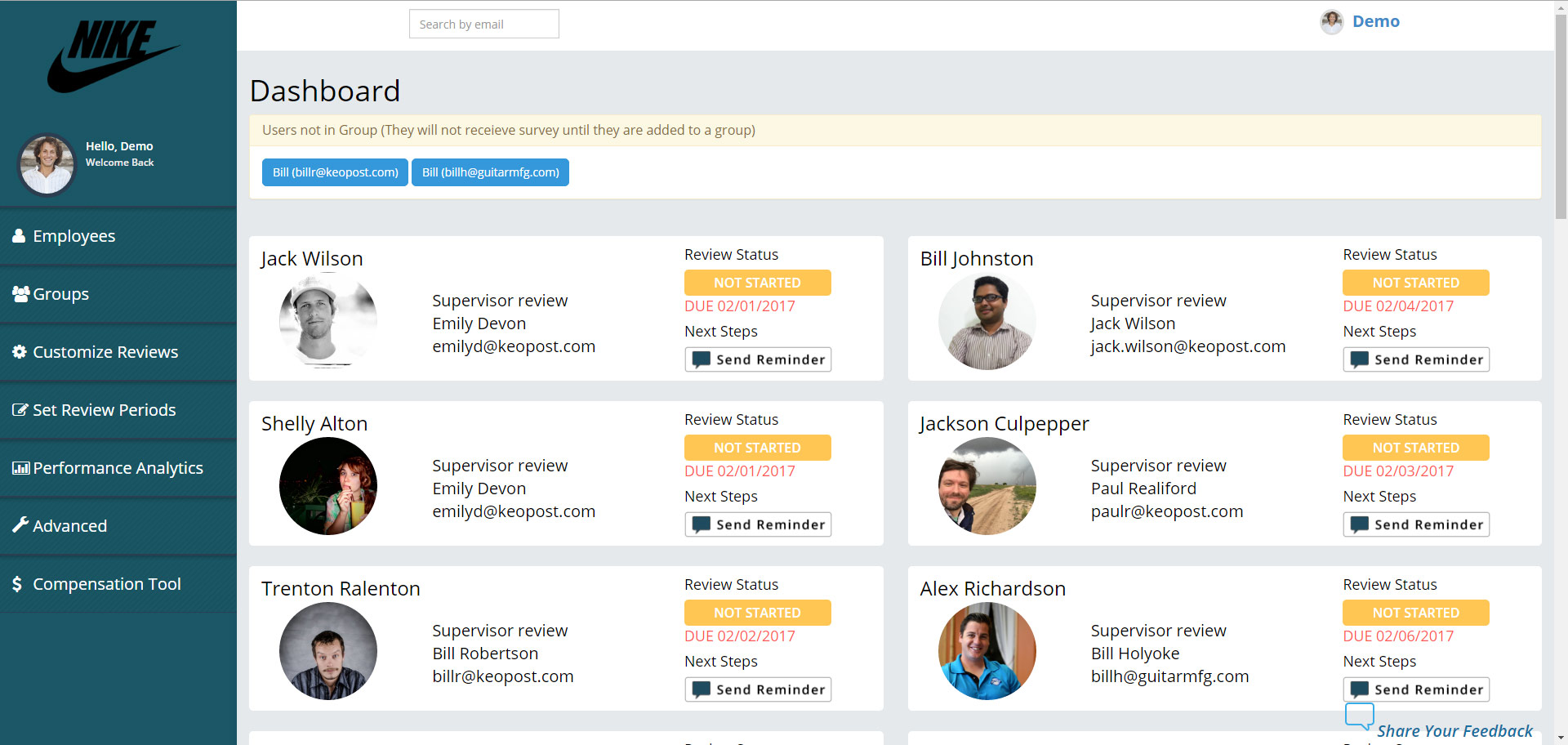Open the Demo user menu
The height and width of the screenshot is (745, 1568).
tap(1375, 22)
